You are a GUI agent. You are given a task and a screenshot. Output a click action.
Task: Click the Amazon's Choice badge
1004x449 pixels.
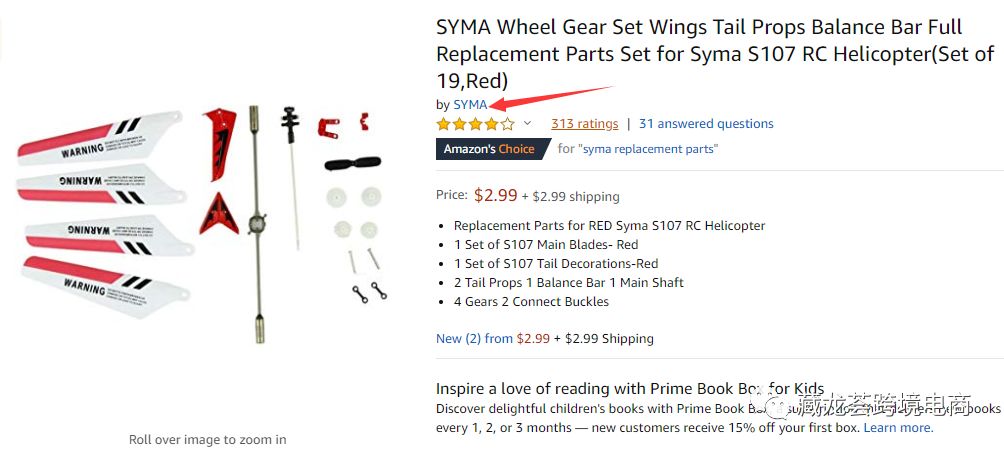pyautogui.click(x=492, y=149)
